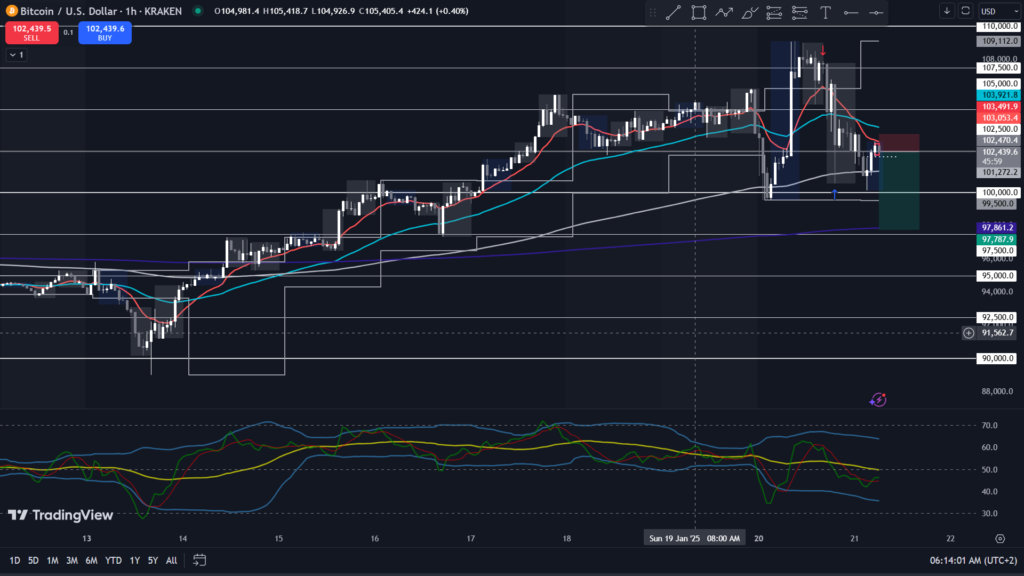Select the Rectangle drawing tool
Viewport: 1024px width, 576px height.
pos(698,12)
